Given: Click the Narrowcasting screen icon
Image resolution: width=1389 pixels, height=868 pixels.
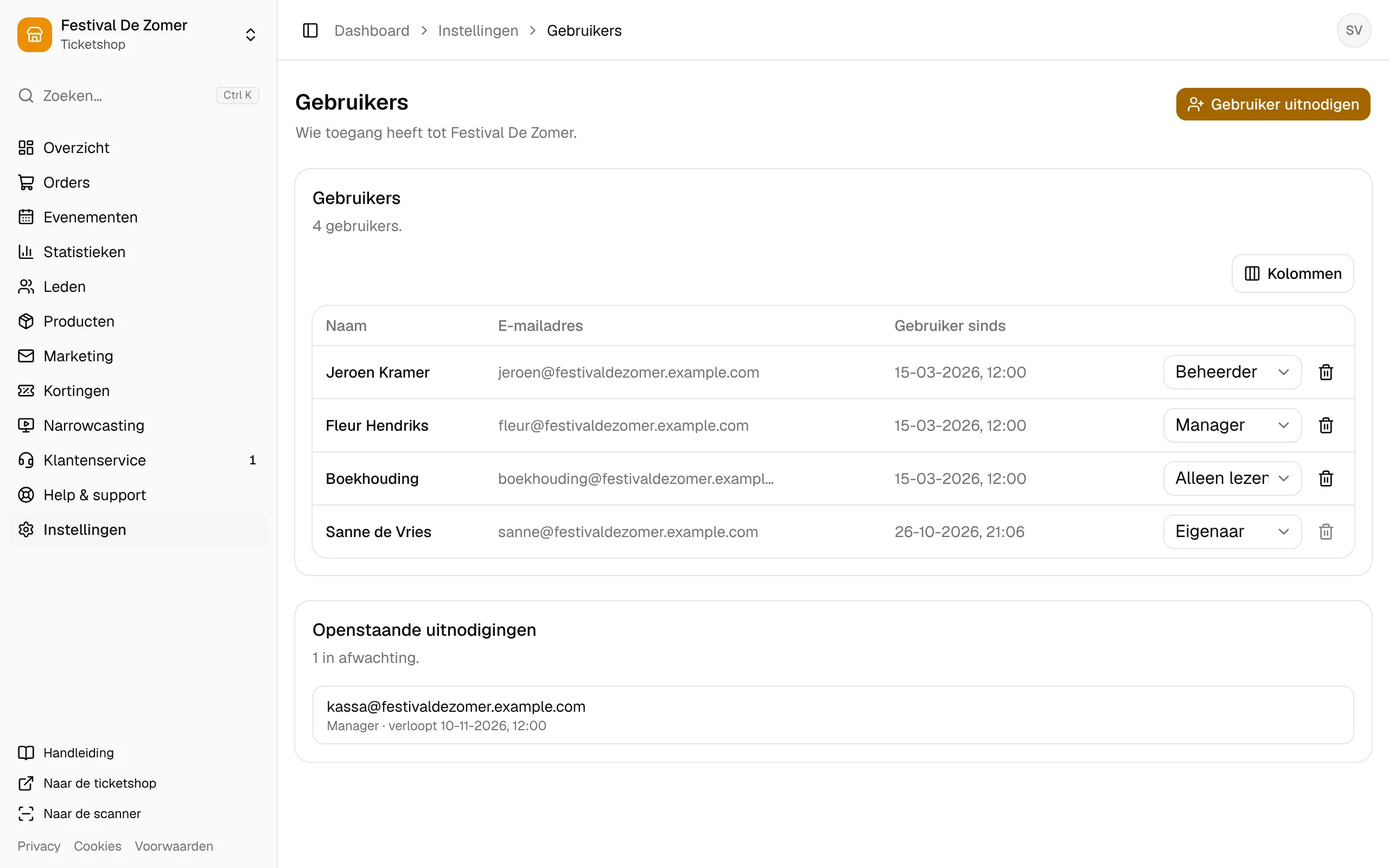Looking at the screenshot, I should tap(26, 425).
